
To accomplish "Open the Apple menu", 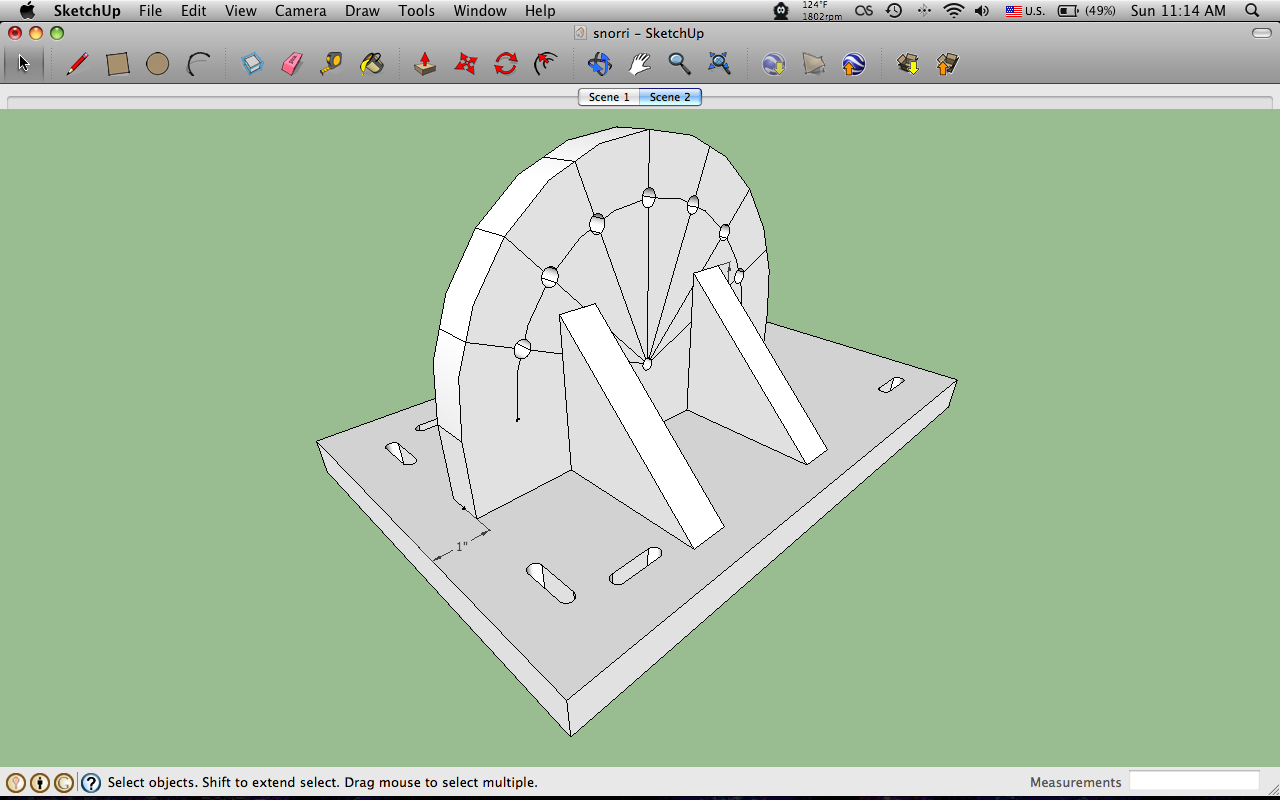I will coord(27,11).
